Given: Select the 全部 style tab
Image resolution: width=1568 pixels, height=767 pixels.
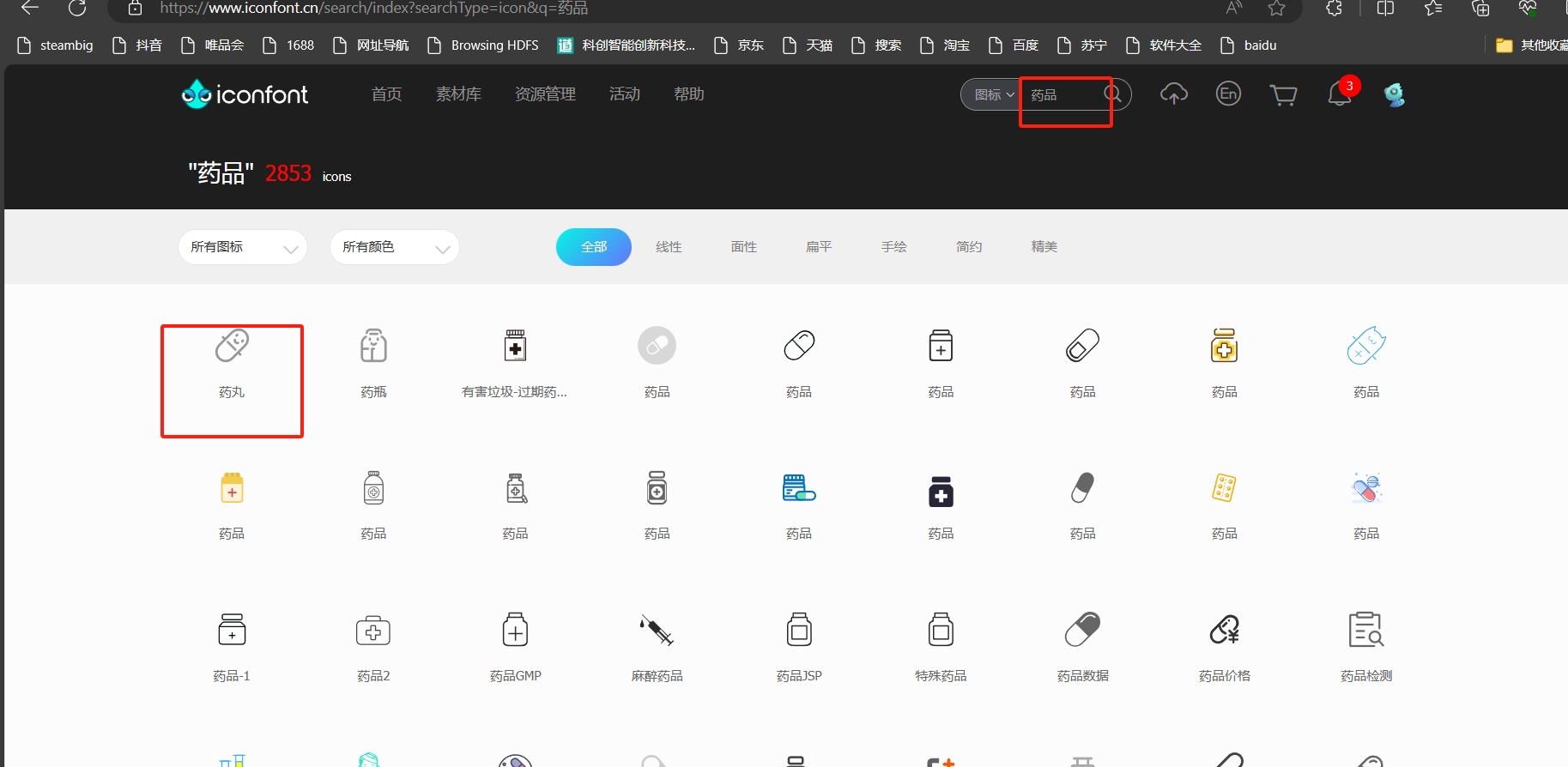Looking at the screenshot, I should (x=594, y=247).
